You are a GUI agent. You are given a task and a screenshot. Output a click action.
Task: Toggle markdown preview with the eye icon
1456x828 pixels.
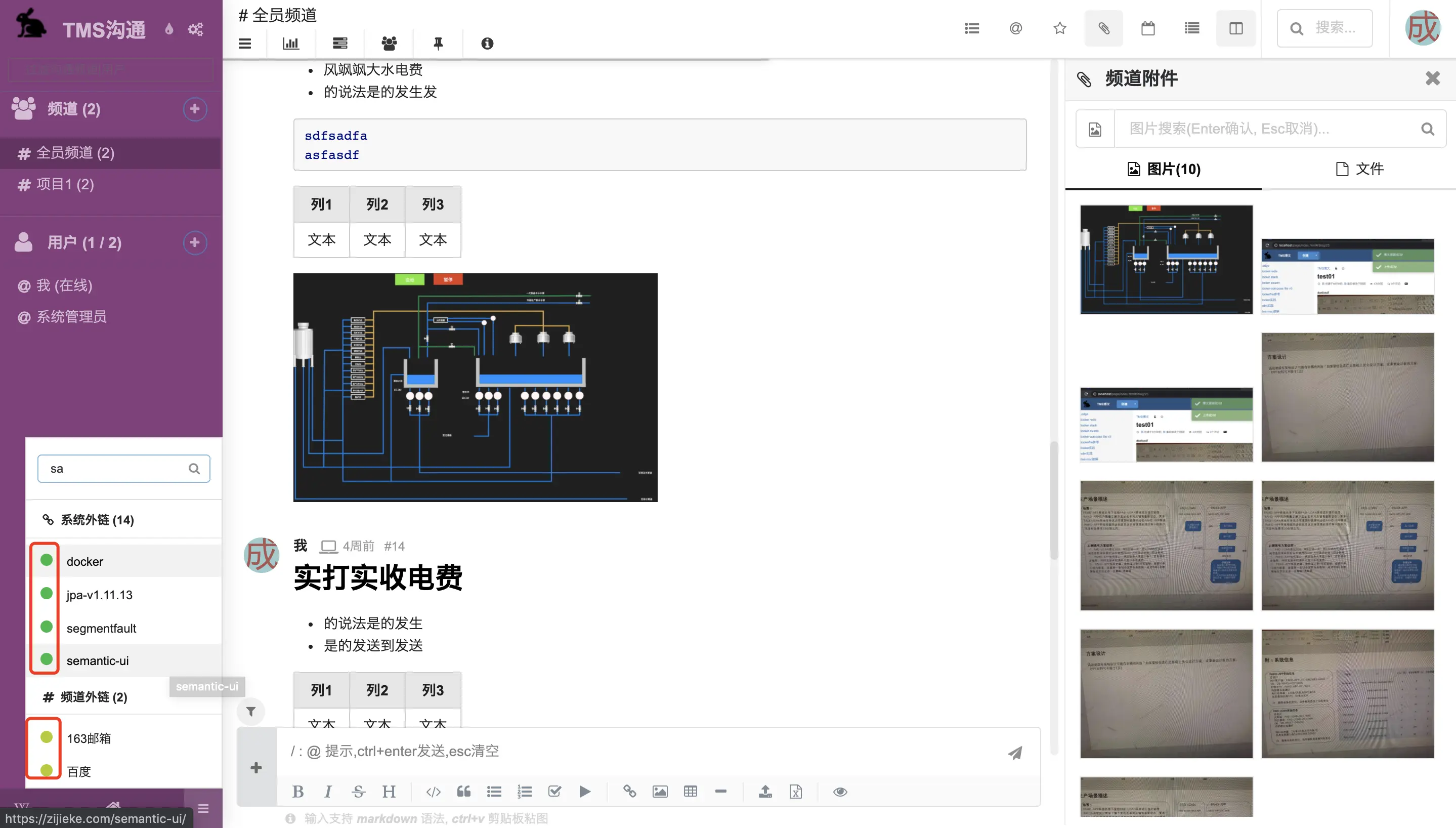tap(840, 792)
